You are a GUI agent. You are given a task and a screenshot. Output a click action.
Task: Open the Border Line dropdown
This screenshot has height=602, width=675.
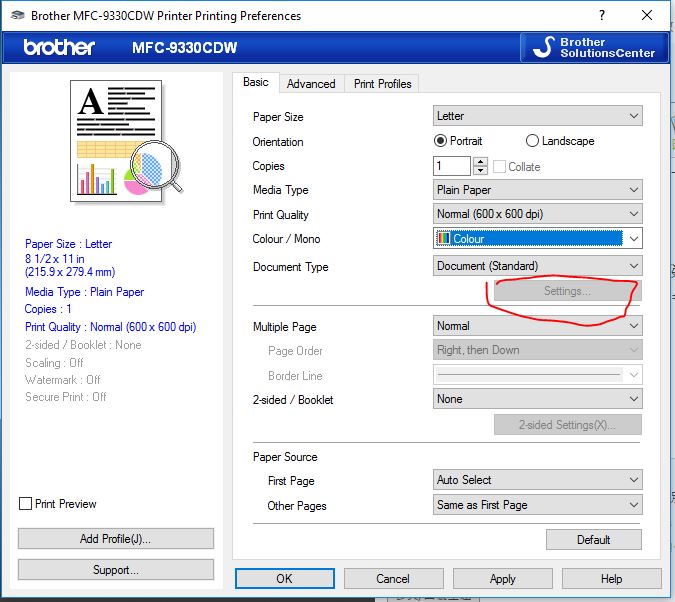click(x=538, y=375)
